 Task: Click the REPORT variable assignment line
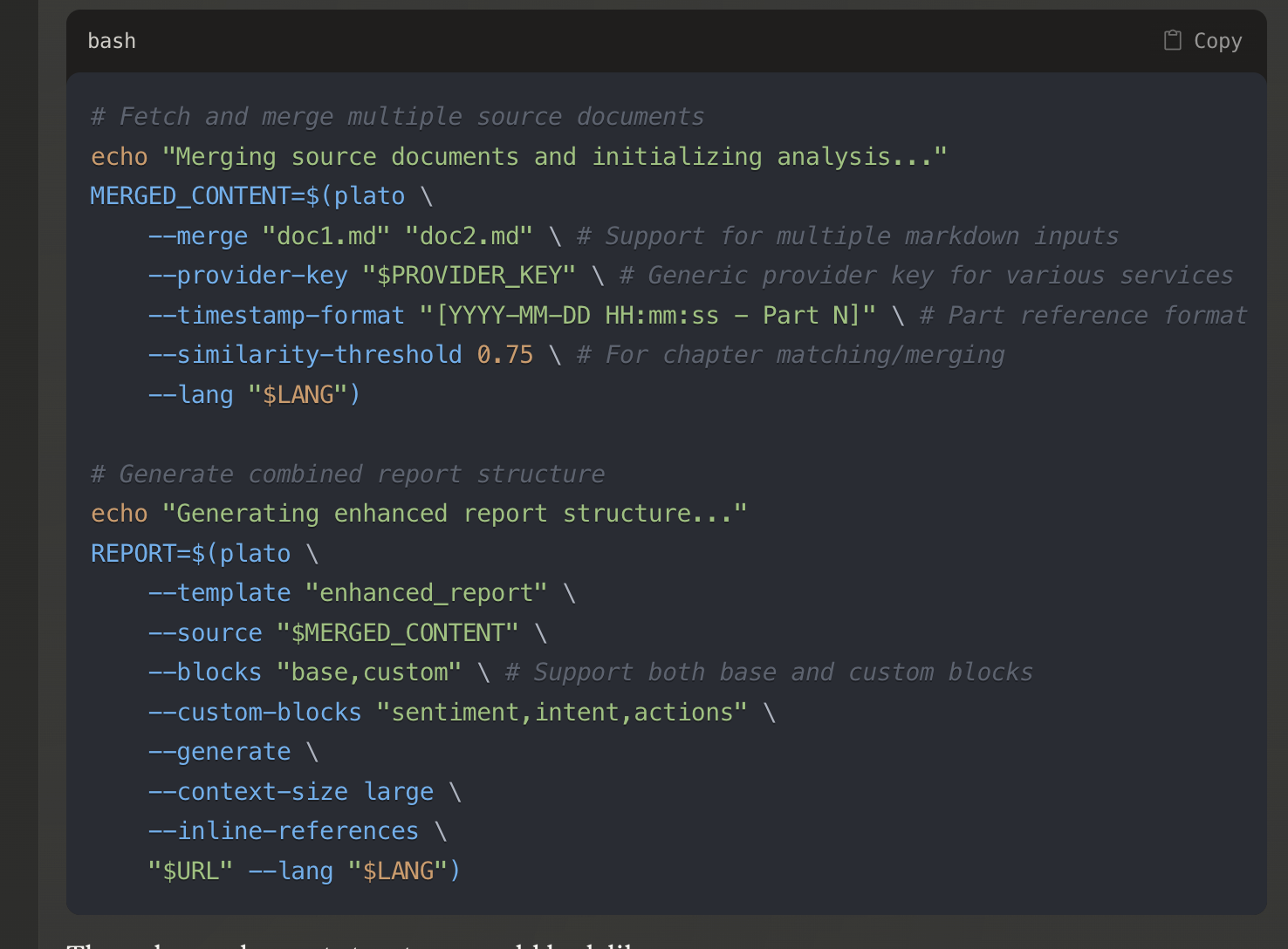click(190, 553)
